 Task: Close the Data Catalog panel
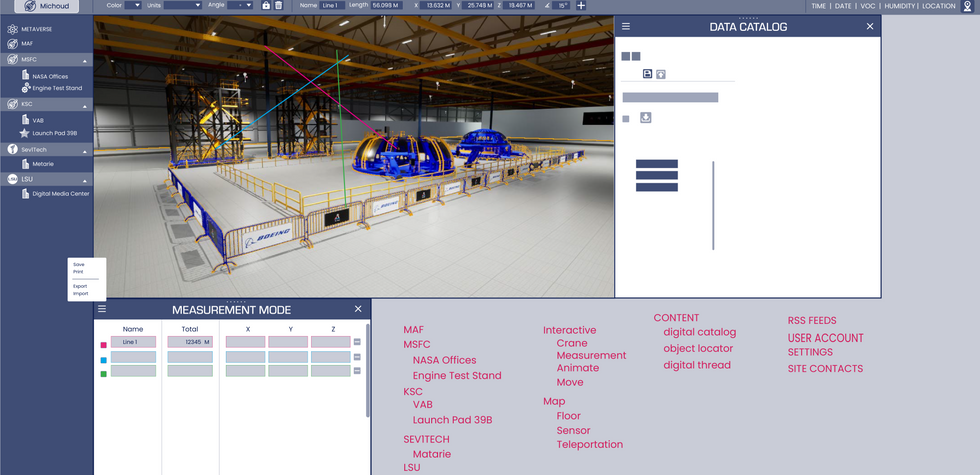pos(870,26)
